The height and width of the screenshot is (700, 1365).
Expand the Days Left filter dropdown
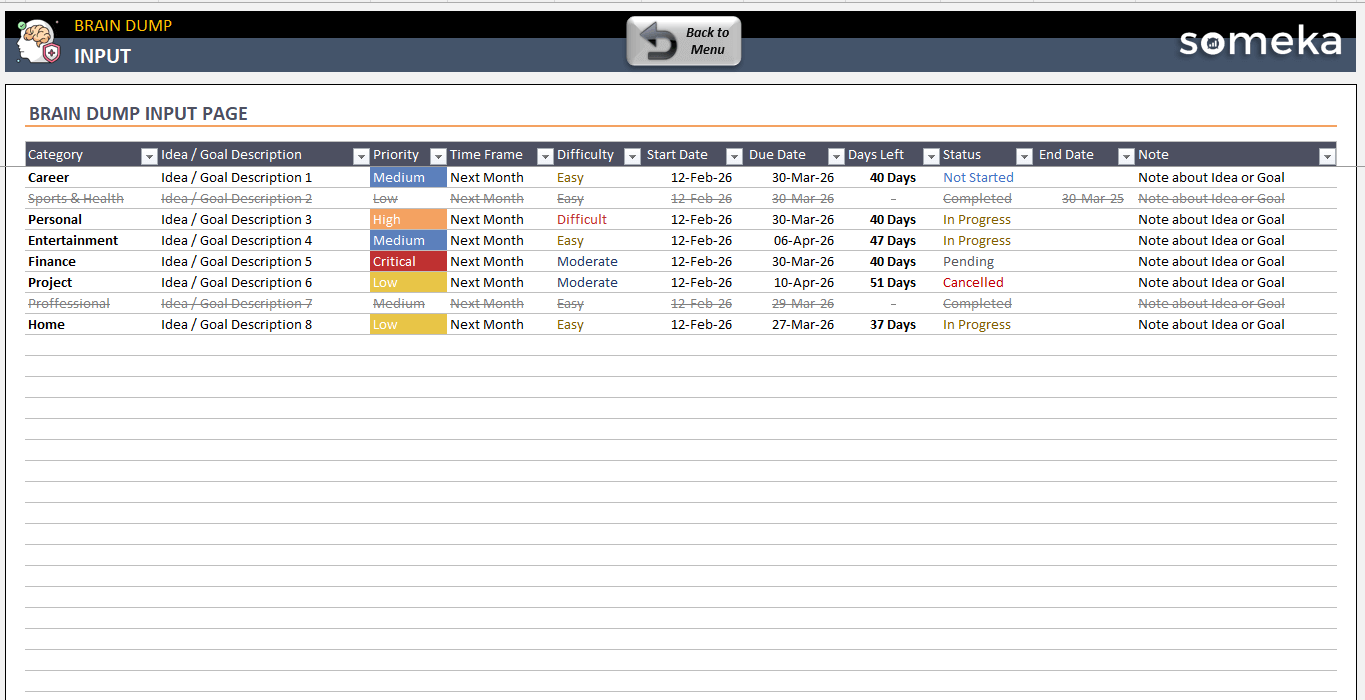pos(931,156)
